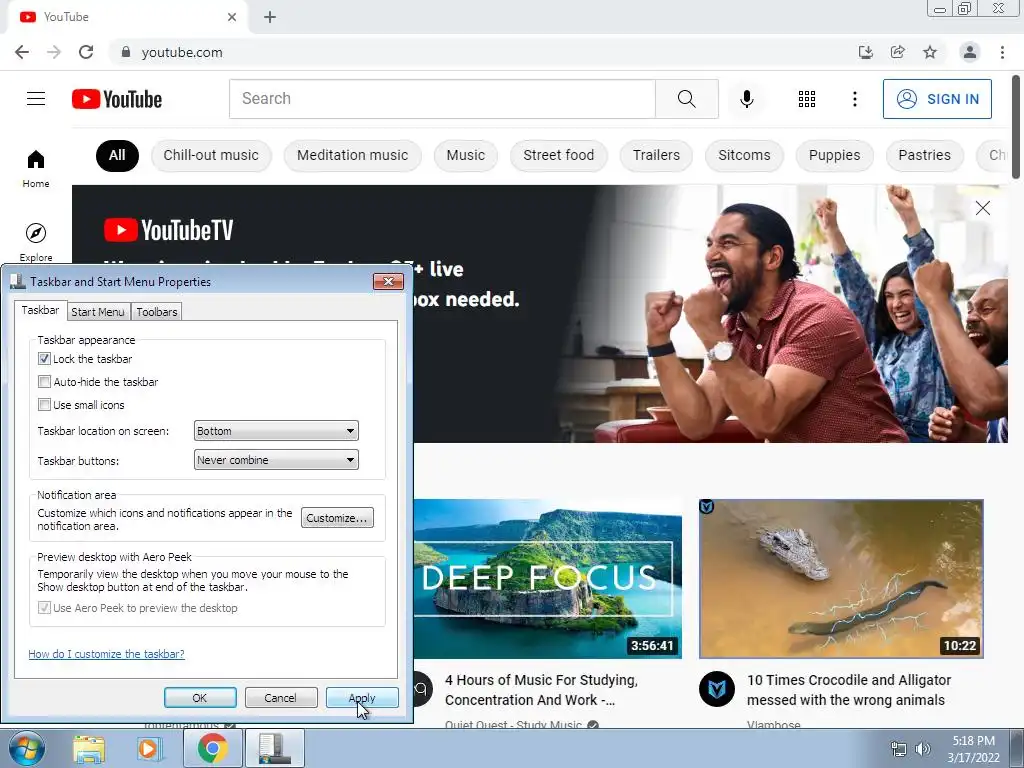This screenshot has width=1024, height=768.
Task: Select the Puppies filter chip
Action: (835, 155)
